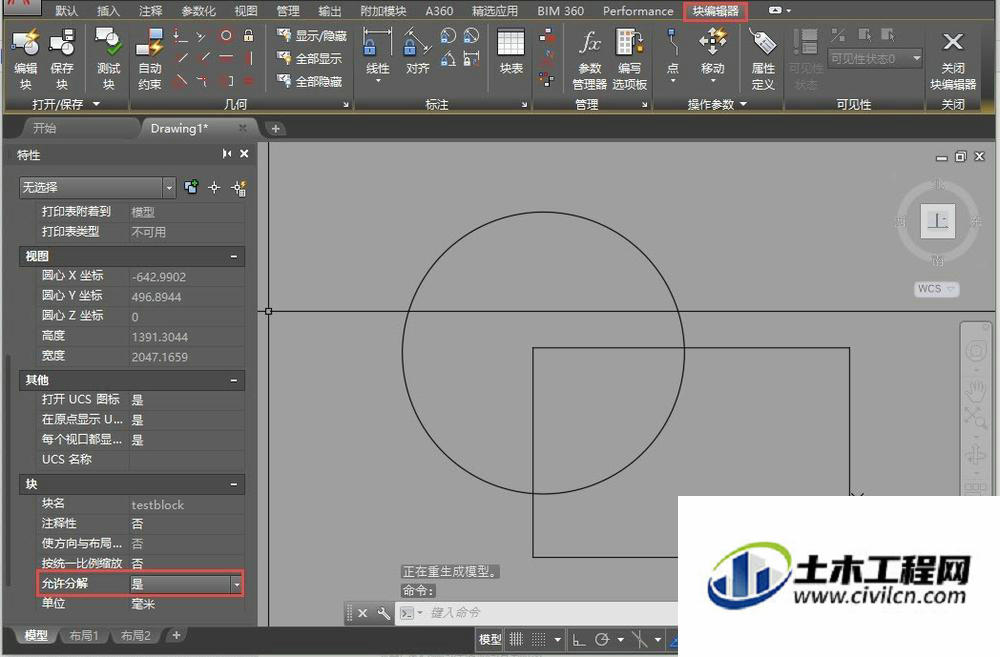The width and height of the screenshot is (1000, 657).
Task: Toggle grid display in status bar
Action: 516,639
